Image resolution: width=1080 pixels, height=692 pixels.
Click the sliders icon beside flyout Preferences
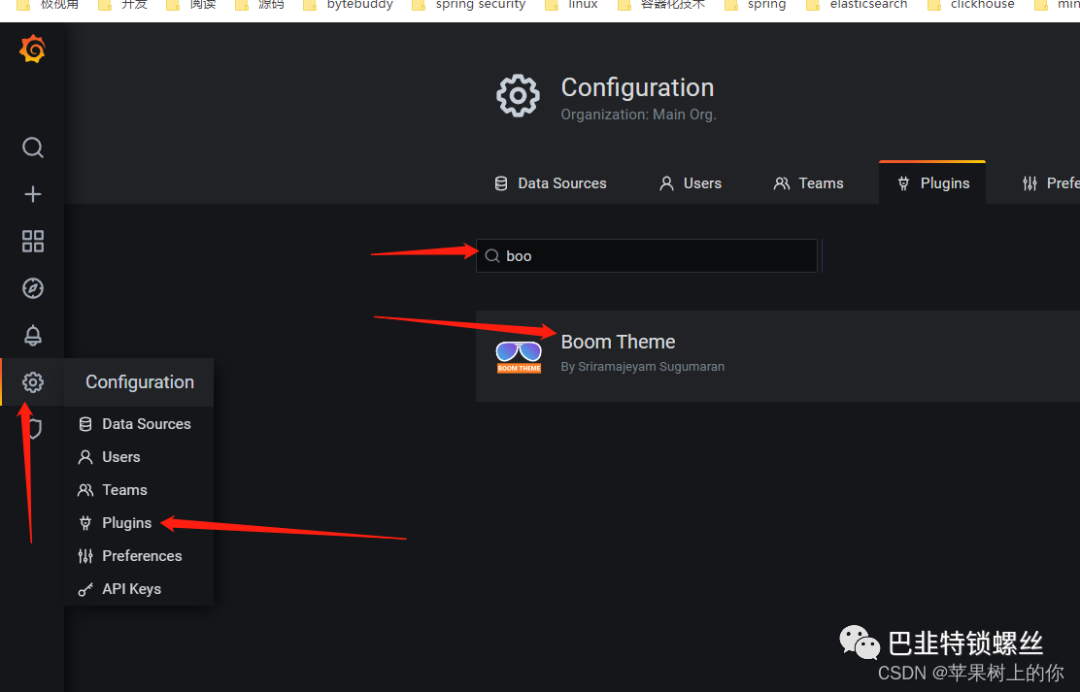point(85,556)
